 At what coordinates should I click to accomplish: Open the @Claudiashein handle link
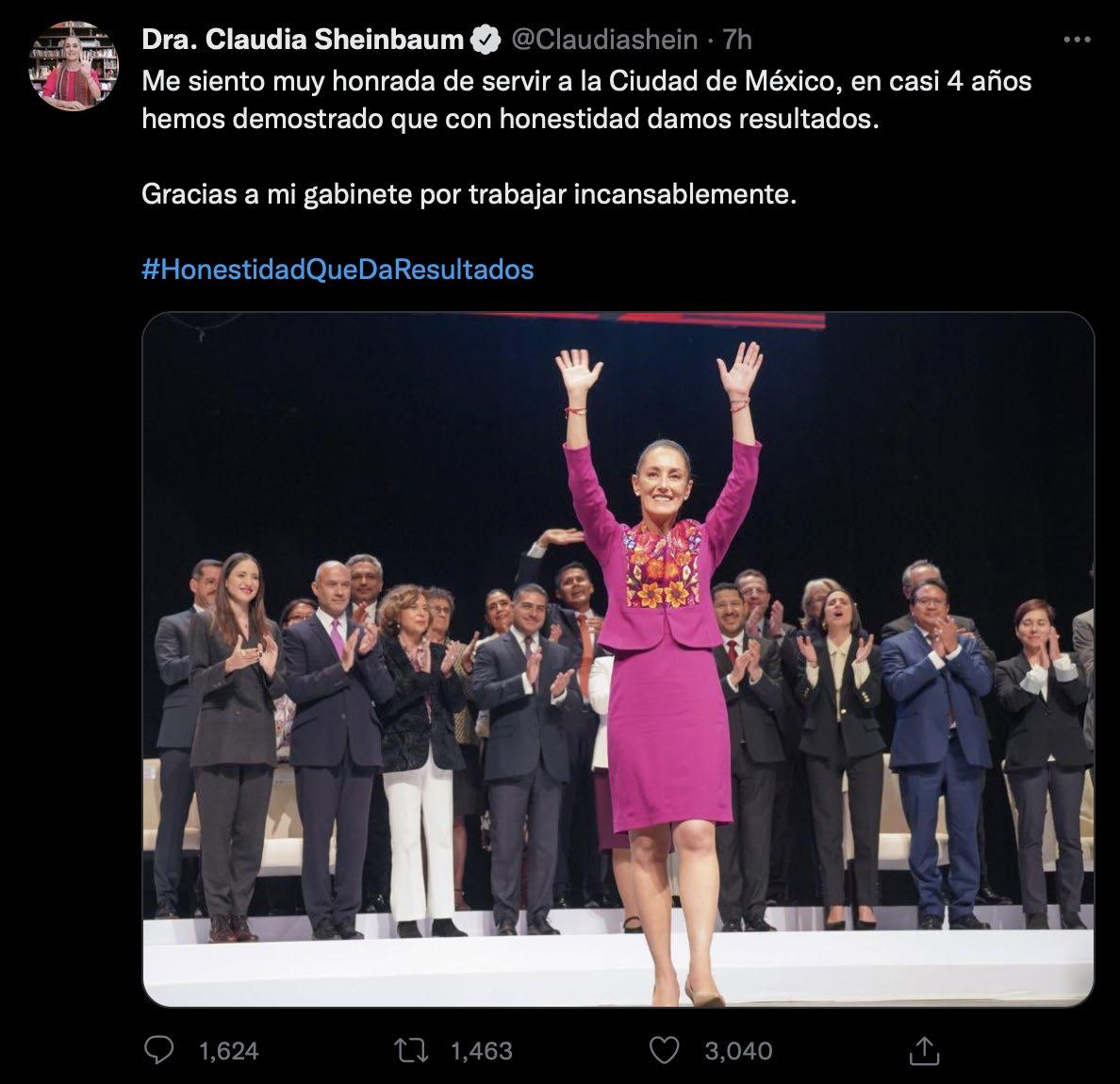click(604, 40)
